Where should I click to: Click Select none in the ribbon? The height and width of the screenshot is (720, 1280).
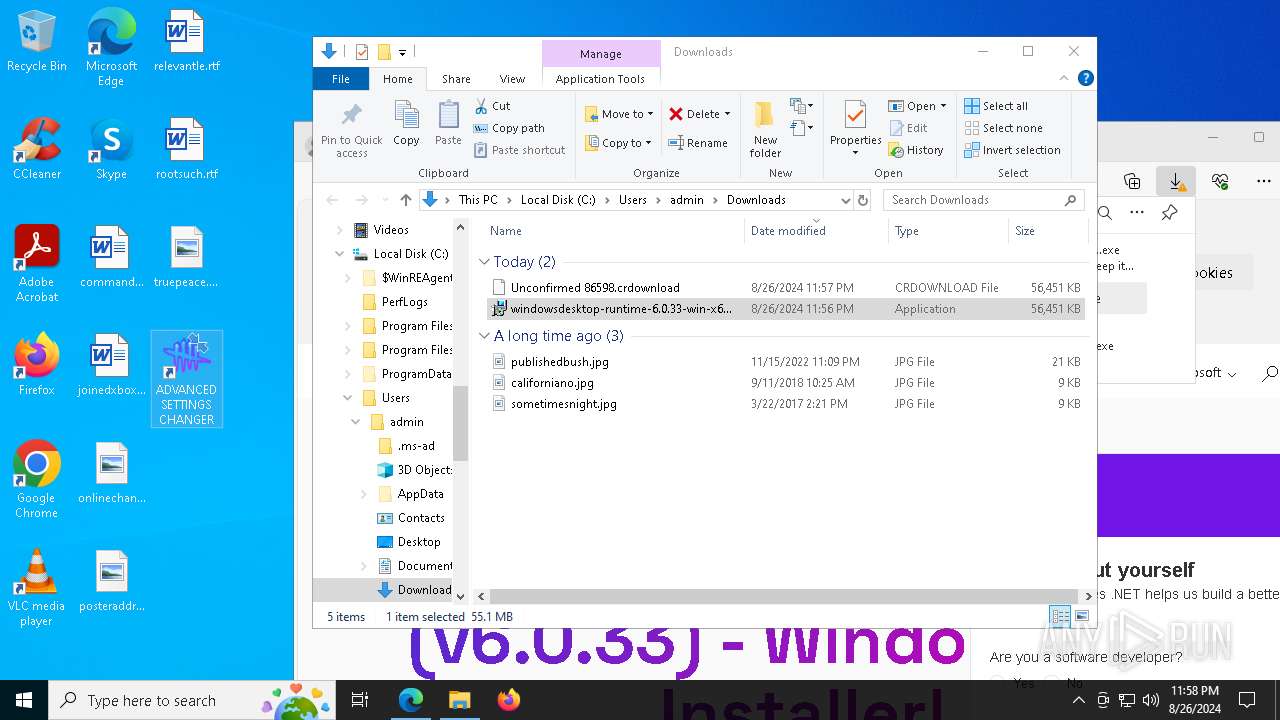click(1003, 128)
